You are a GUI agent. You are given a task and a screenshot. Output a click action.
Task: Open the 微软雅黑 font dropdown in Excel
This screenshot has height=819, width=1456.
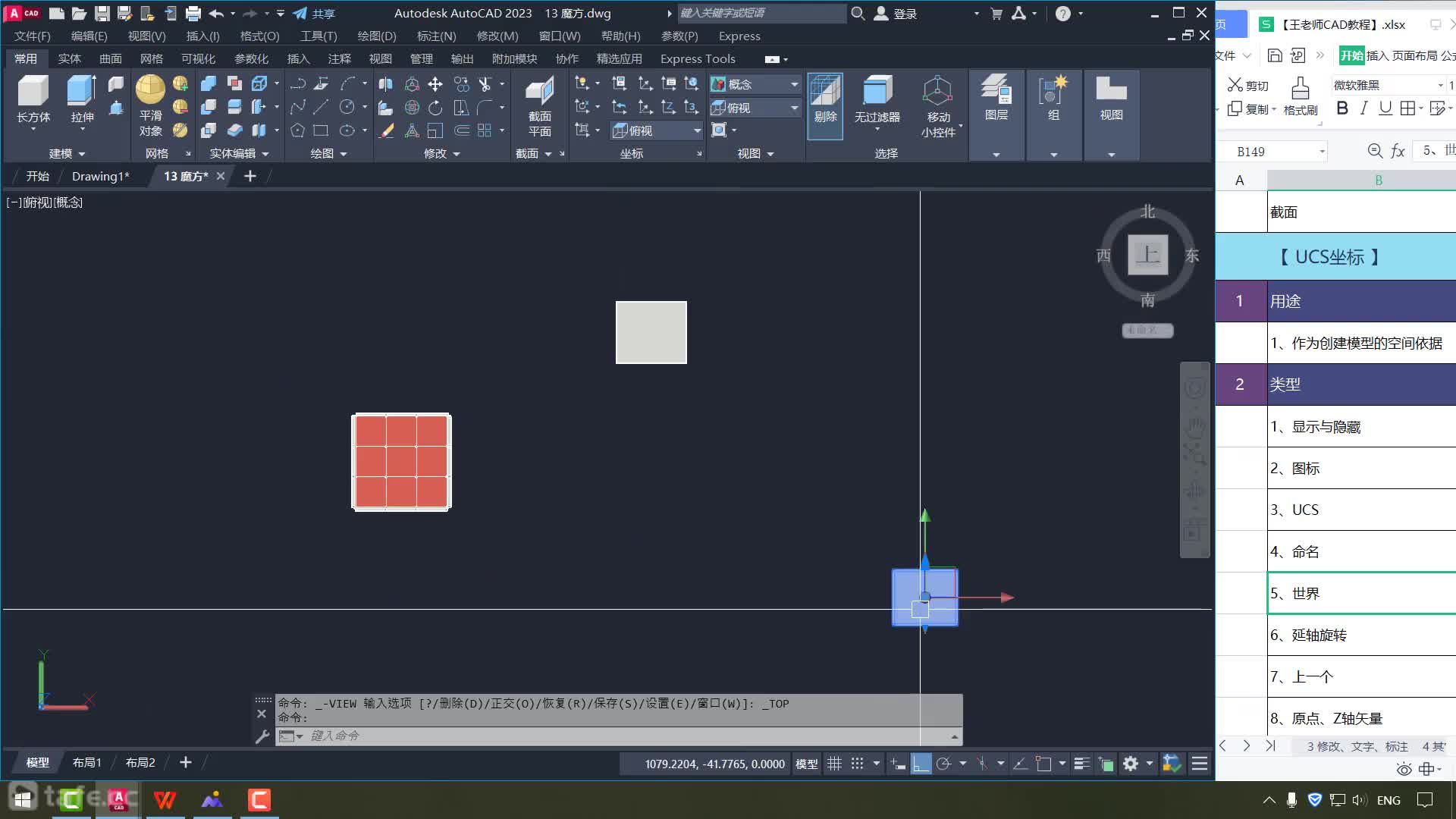pyautogui.click(x=1440, y=85)
